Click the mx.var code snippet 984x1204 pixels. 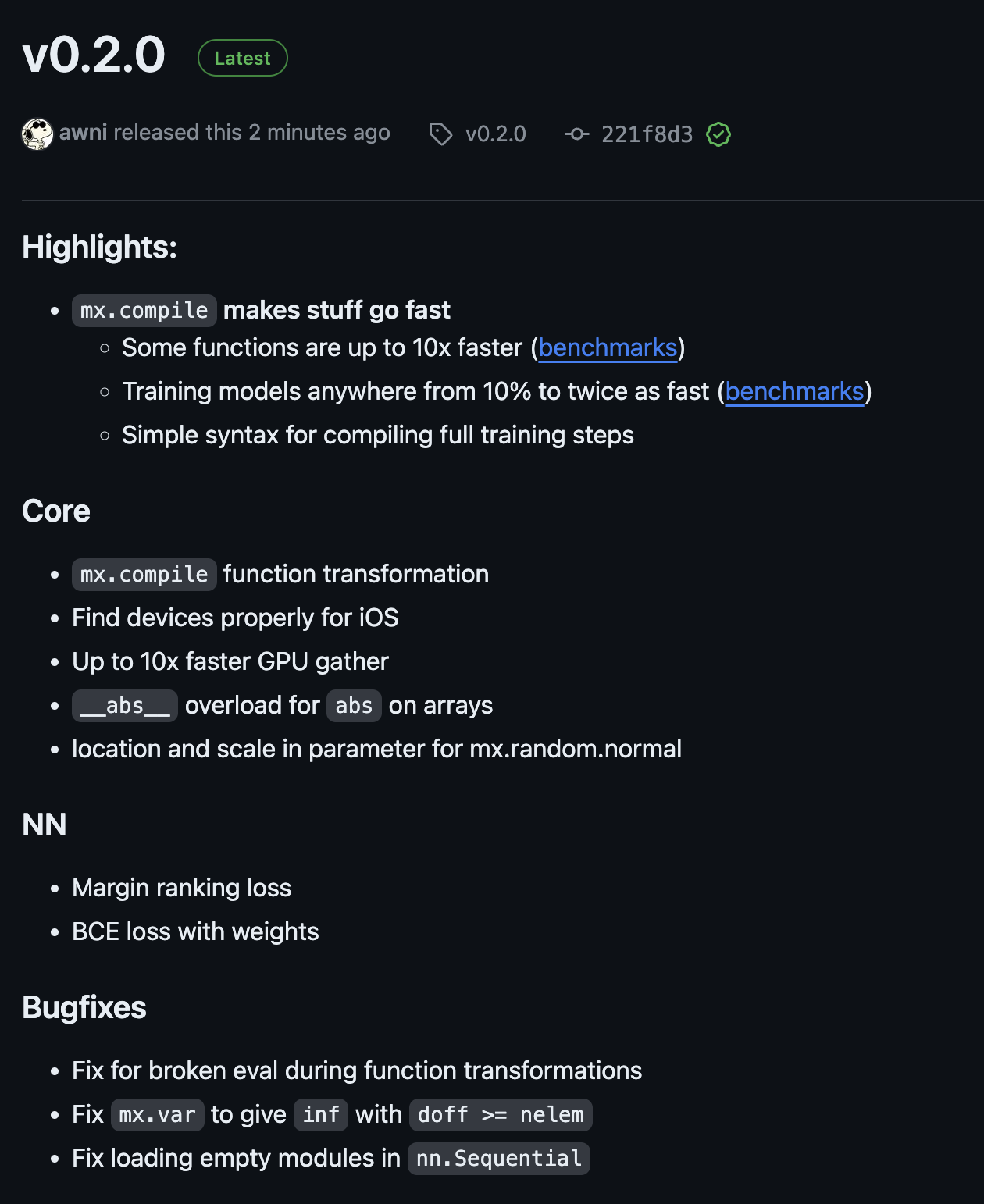tap(158, 1114)
